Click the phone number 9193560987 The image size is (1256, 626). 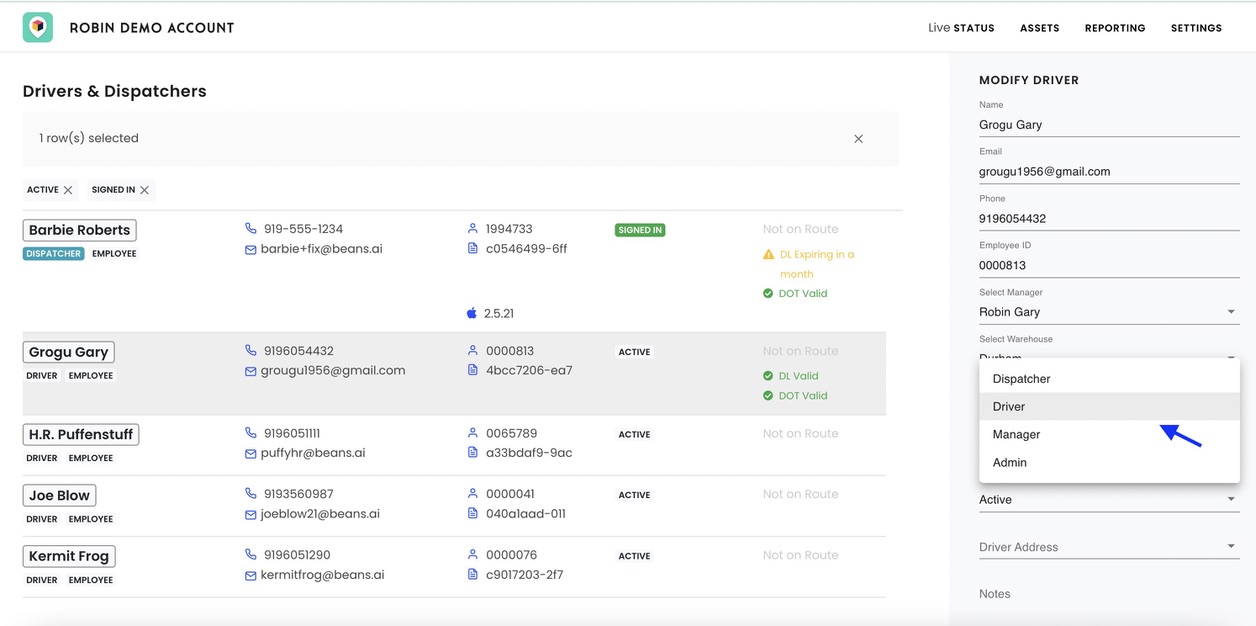click(299, 494)
